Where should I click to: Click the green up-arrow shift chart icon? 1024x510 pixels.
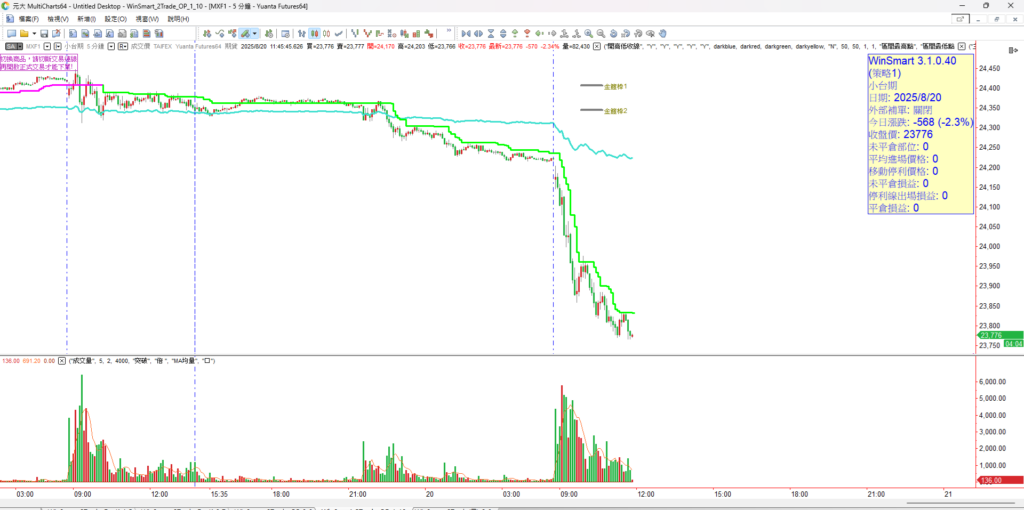coord(515,33)
